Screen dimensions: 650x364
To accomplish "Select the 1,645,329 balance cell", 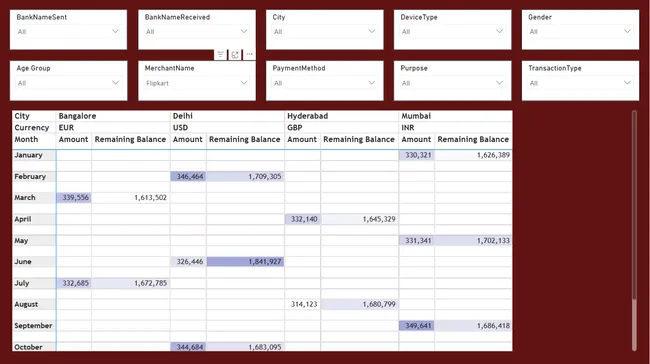I will [x=359, y=219].
